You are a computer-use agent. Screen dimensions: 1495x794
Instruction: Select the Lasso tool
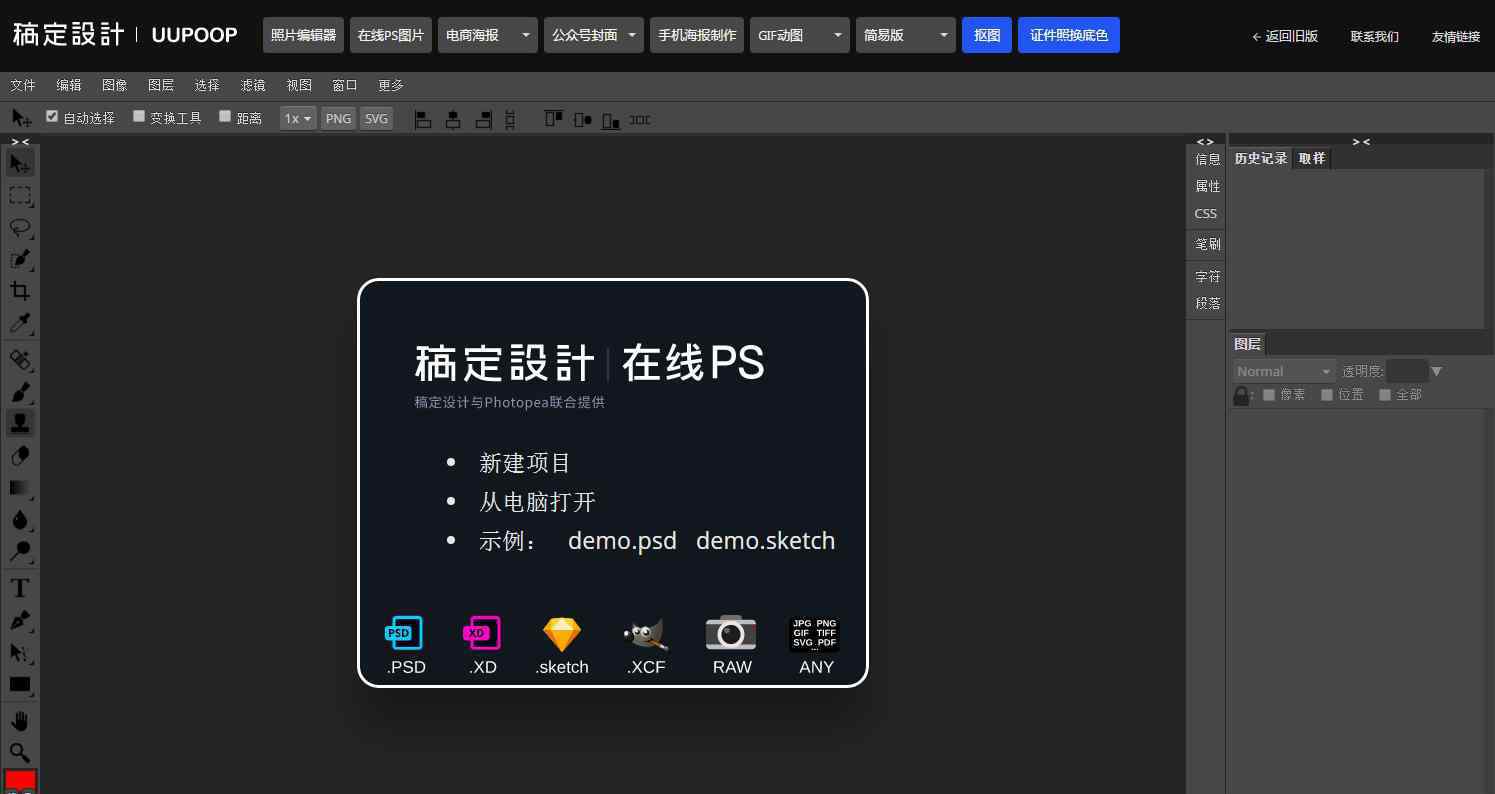coord(20,227)
